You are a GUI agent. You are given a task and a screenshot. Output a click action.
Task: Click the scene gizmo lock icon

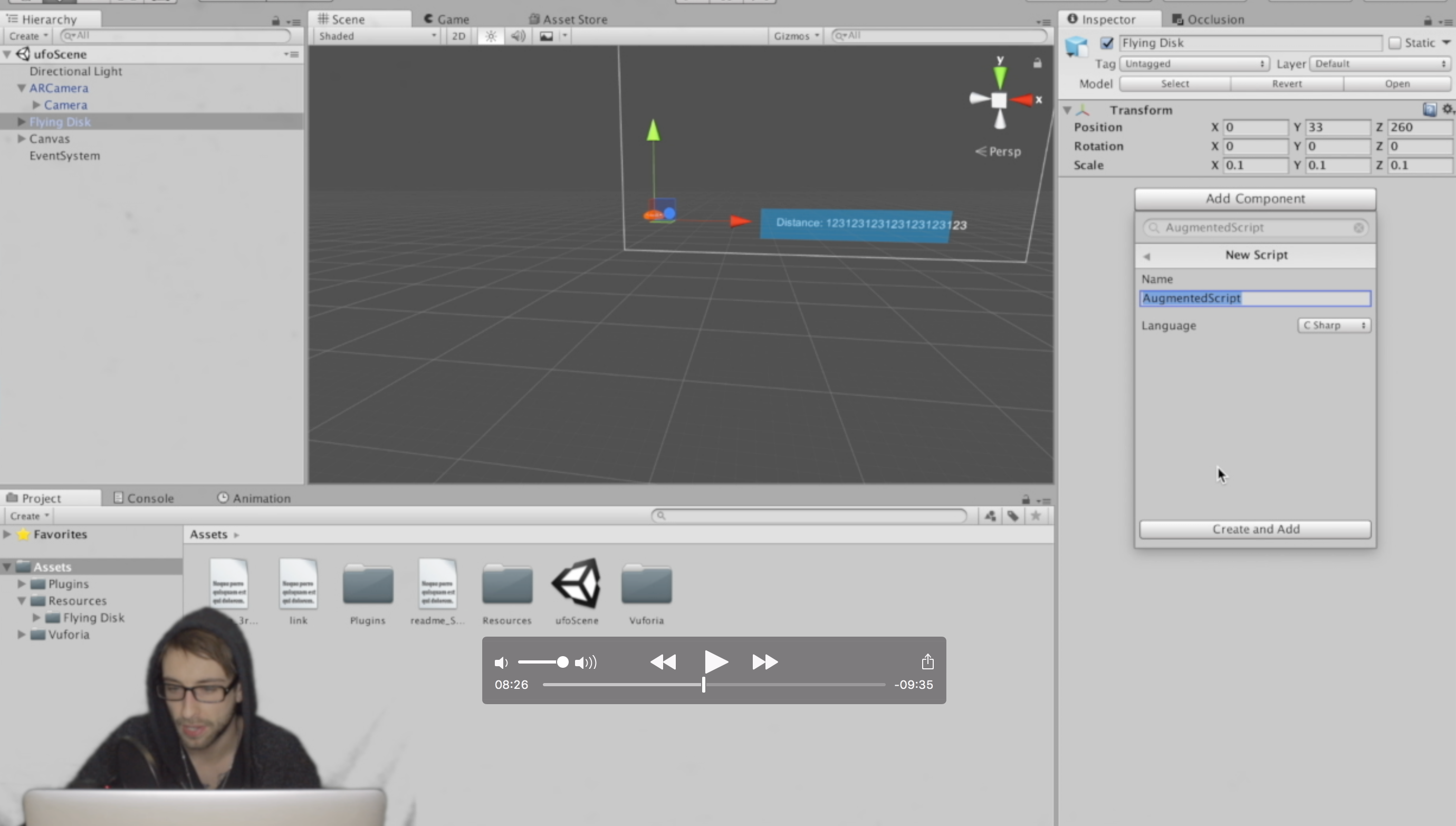(x=1037, y=63)
